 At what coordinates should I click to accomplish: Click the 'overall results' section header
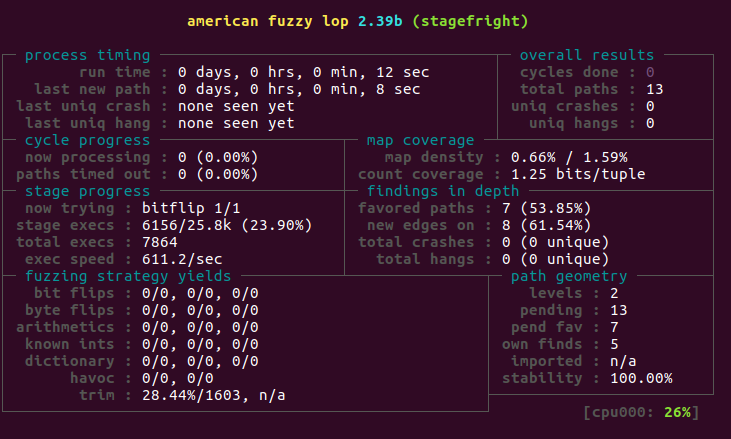click(x=587, y=55)
